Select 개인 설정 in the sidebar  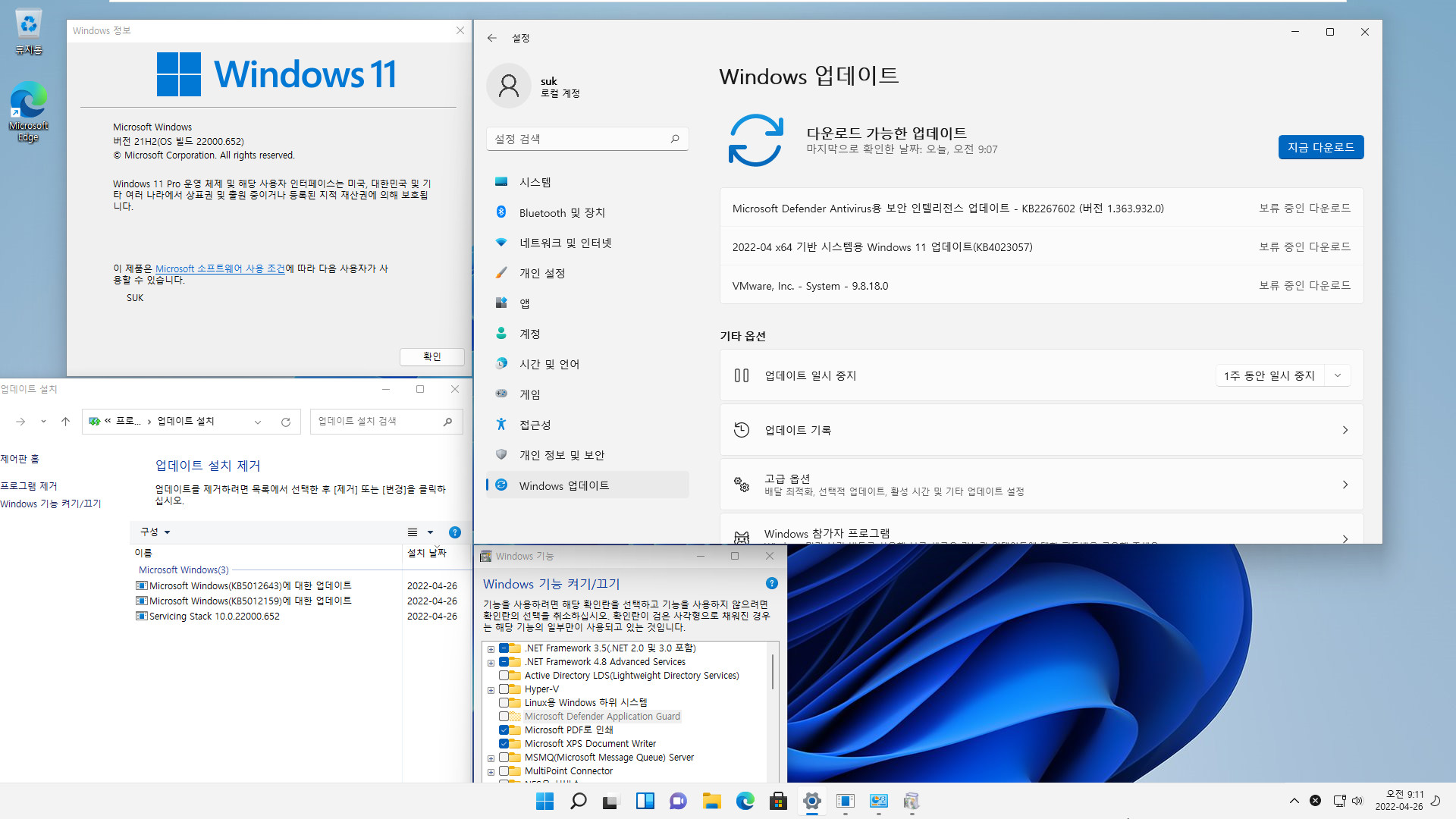[587, 273]
